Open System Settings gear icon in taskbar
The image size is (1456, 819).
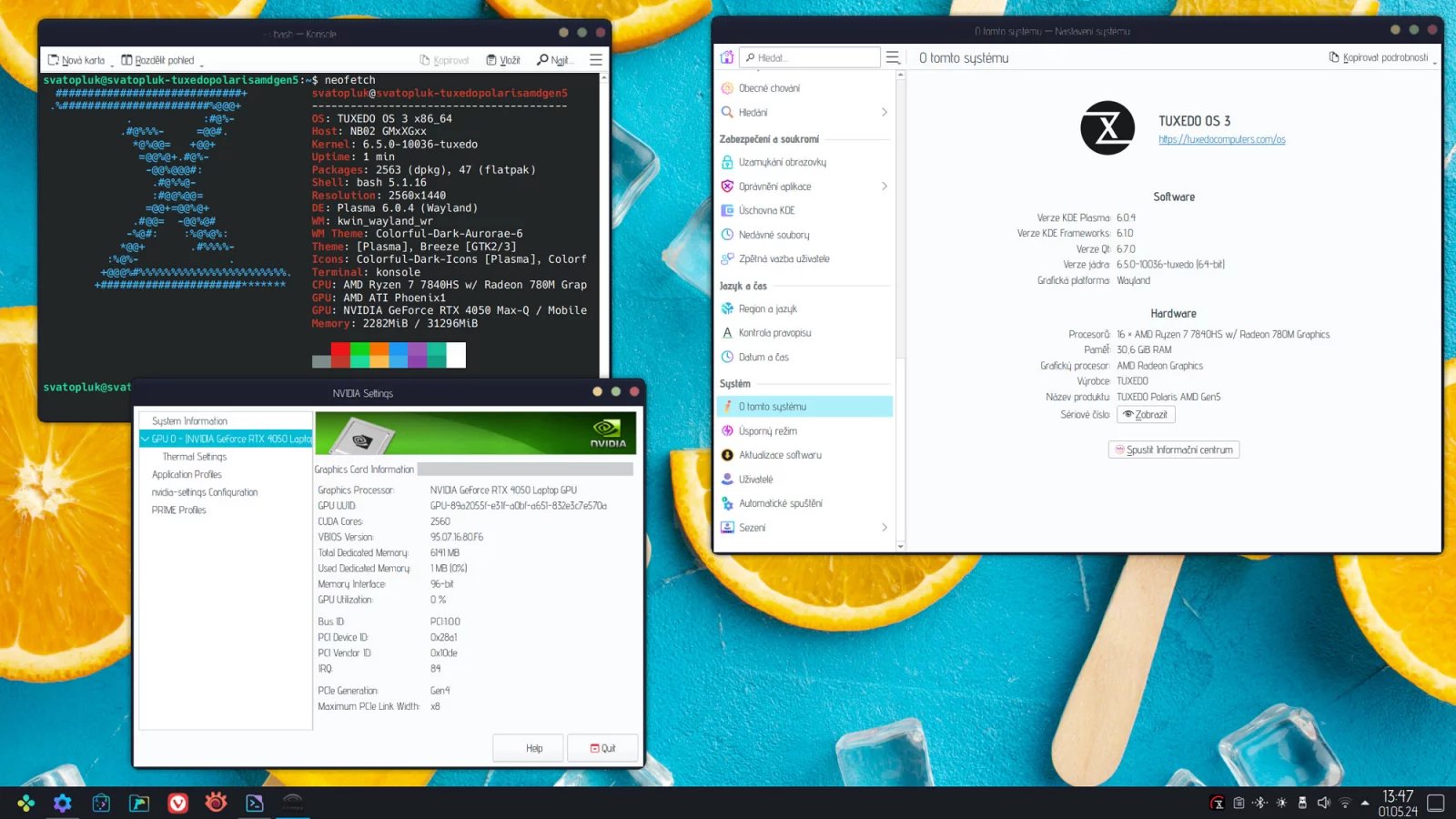pos(63,803)
